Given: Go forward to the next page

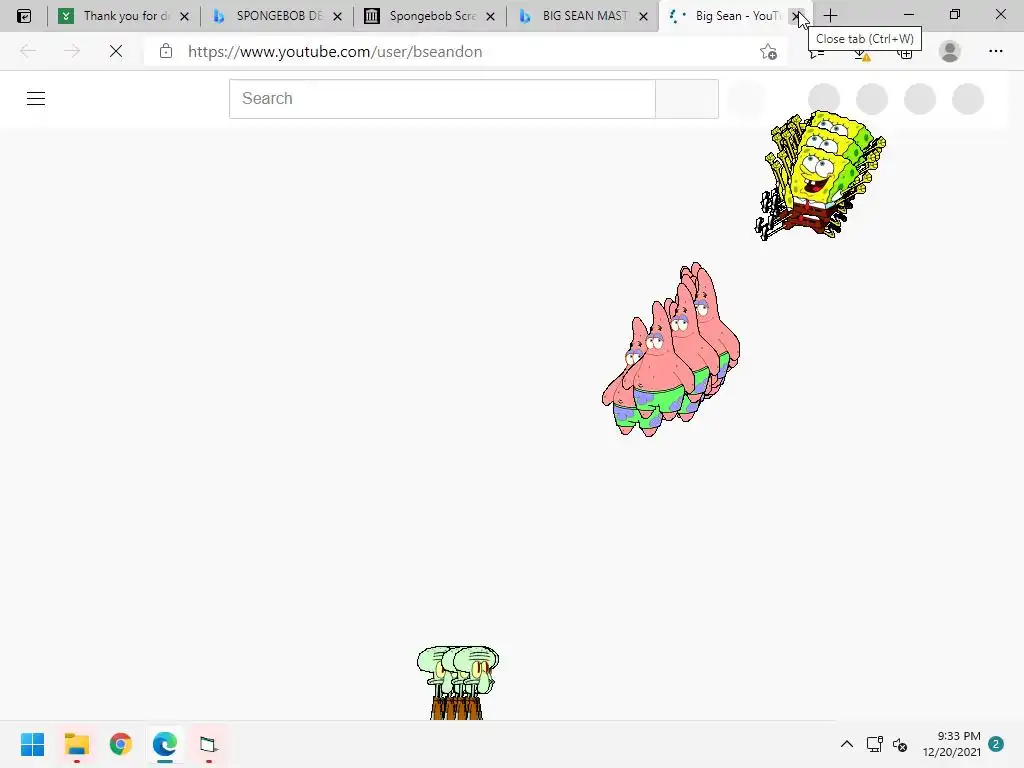Looking at the screenshot, I should click(x=72, y=51).
